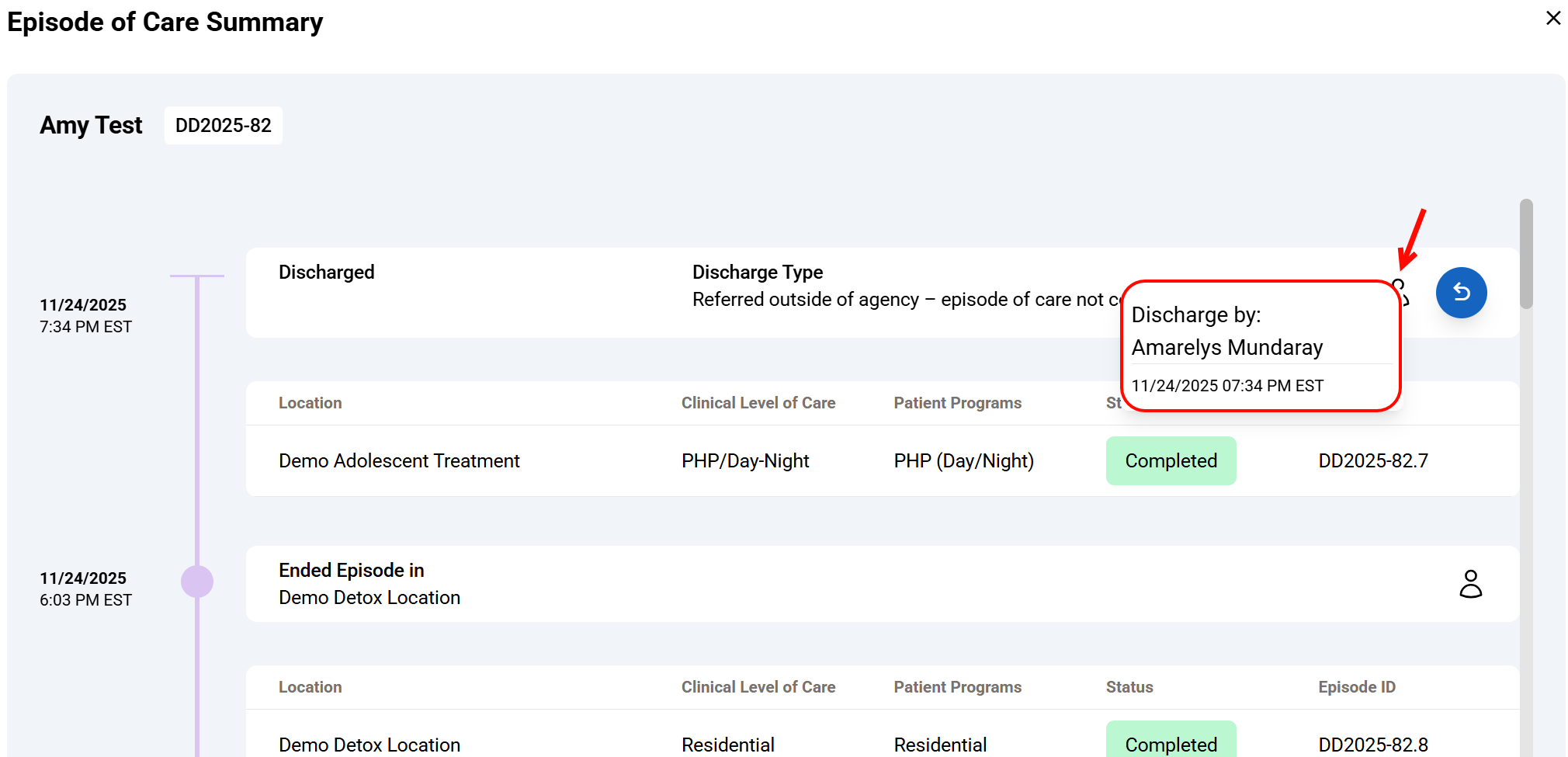1568x757 pixels.
Task: Click the PHP (Day/Night) patient program cell
Action: 963,461
